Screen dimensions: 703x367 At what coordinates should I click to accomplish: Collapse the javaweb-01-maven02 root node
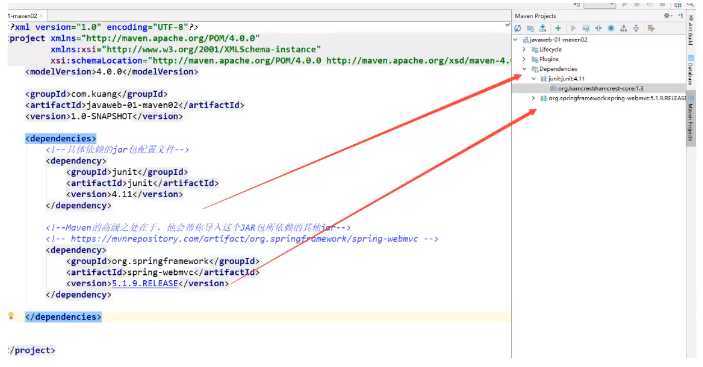[515, 39]
